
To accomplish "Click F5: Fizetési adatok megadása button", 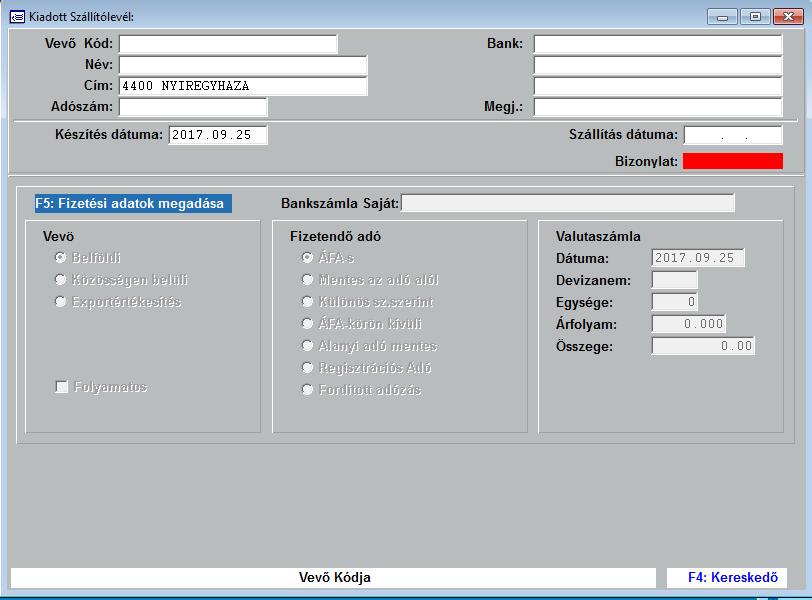I will point(133,203).
